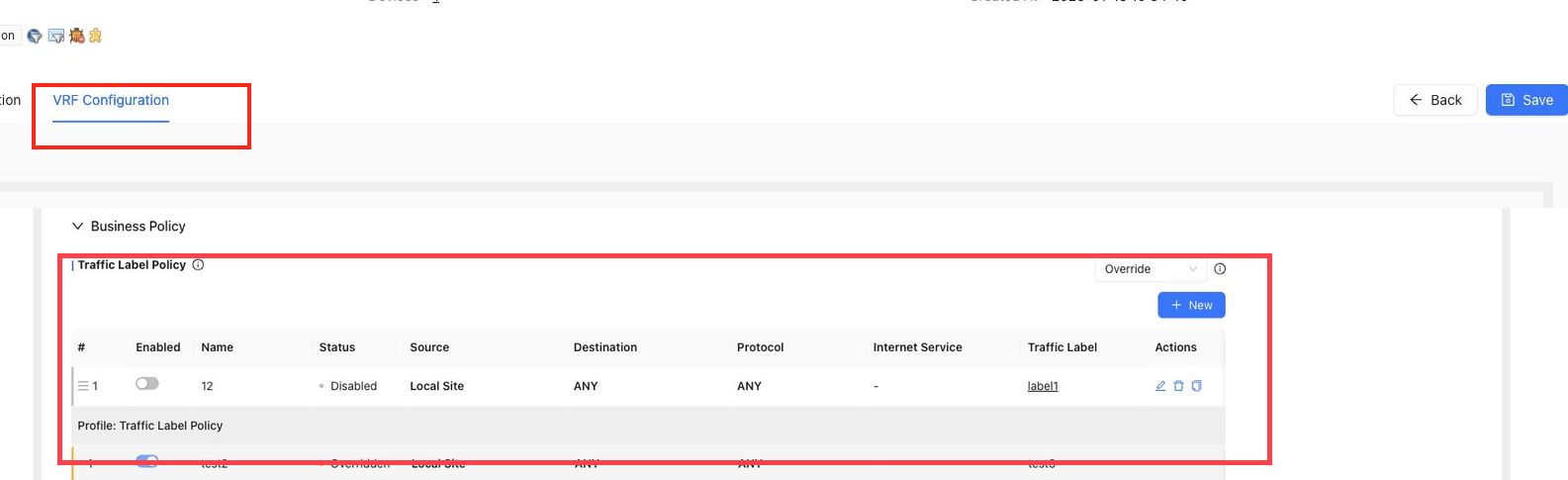This screenshot has width=1568, height=480.
Task: Add a New traffic label policy
Action: coord(1191,305)
